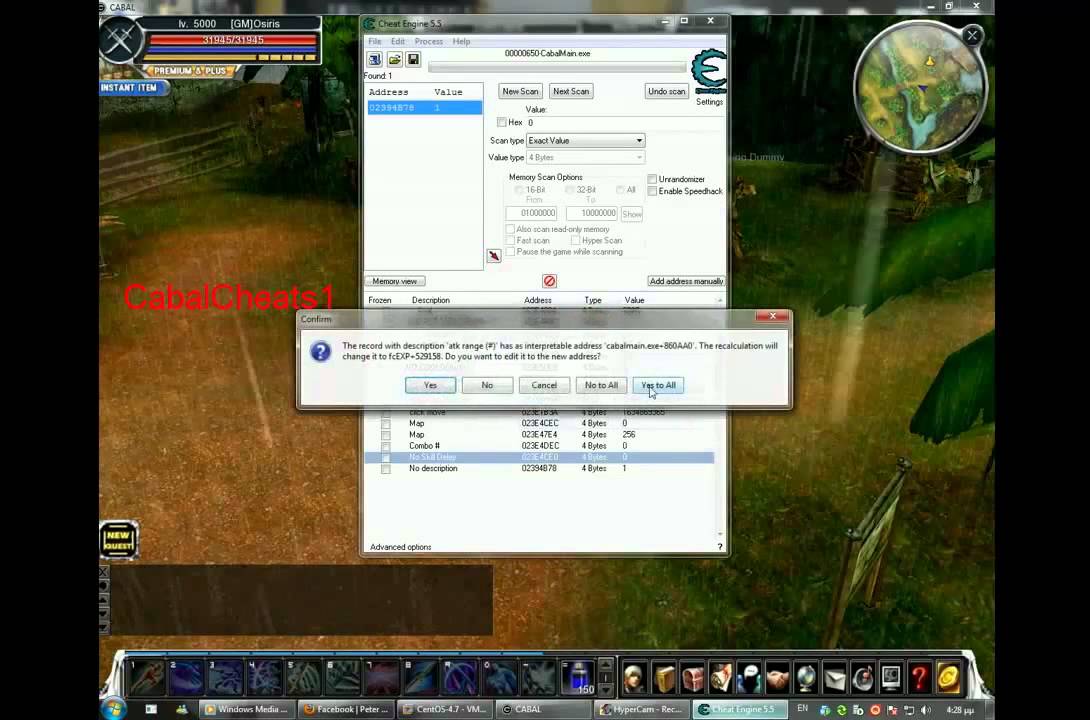Tick Enable Speedhack checkbox
The image size is (1090, 720).
pyautogui.click(x=652, y=191)
